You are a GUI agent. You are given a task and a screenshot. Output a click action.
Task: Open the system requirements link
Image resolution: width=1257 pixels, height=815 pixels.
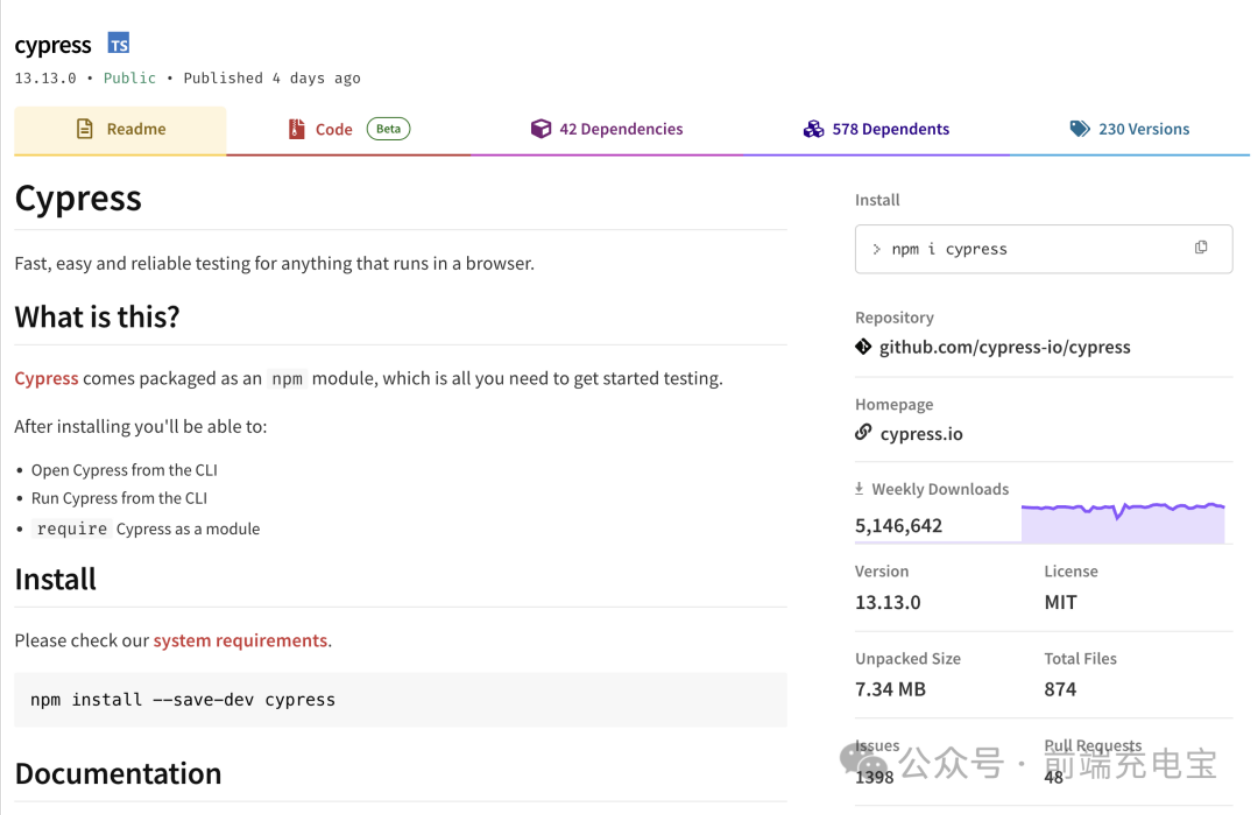pyautogui.click(x=240, y=640)
